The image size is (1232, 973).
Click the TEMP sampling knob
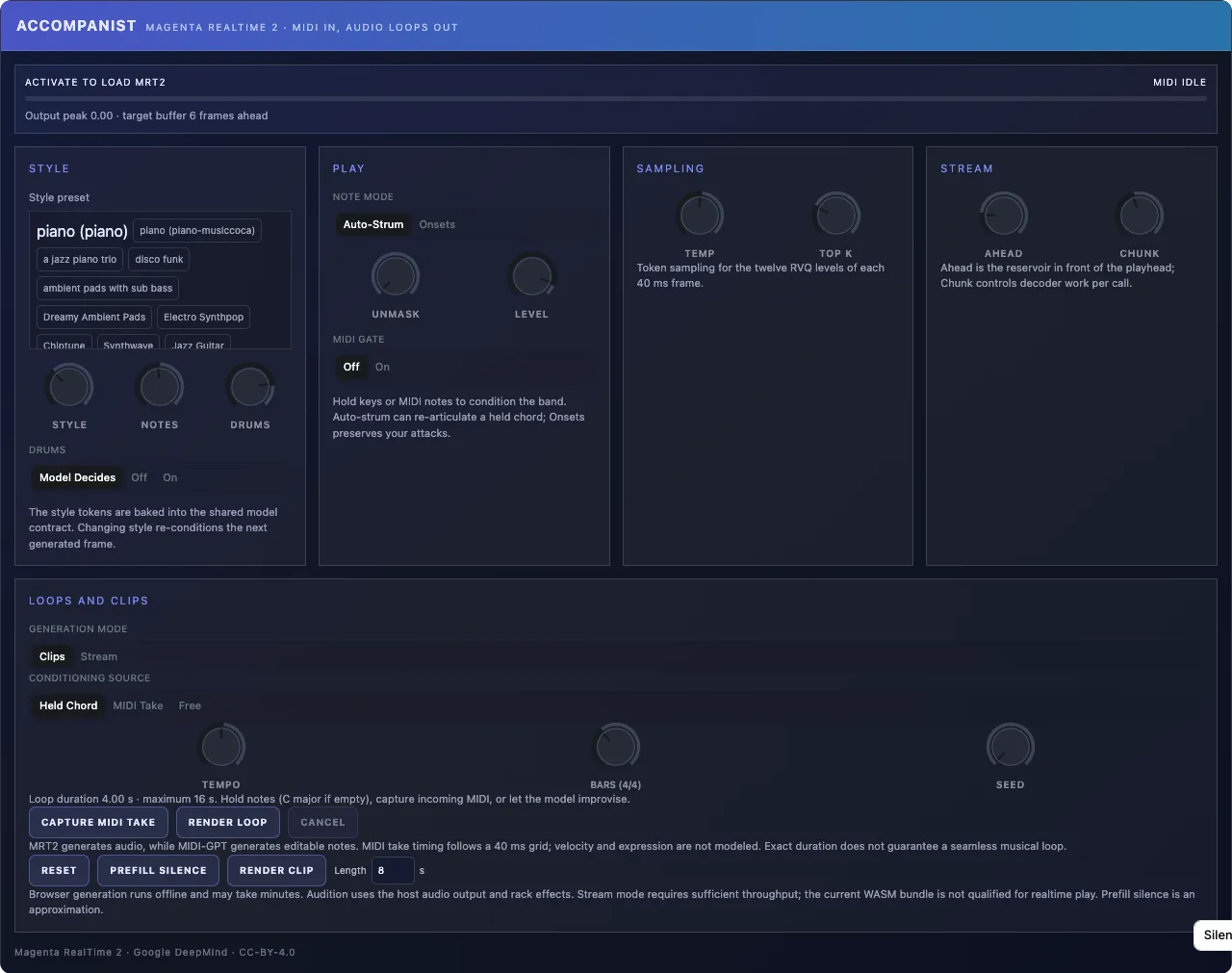(700, 216)
